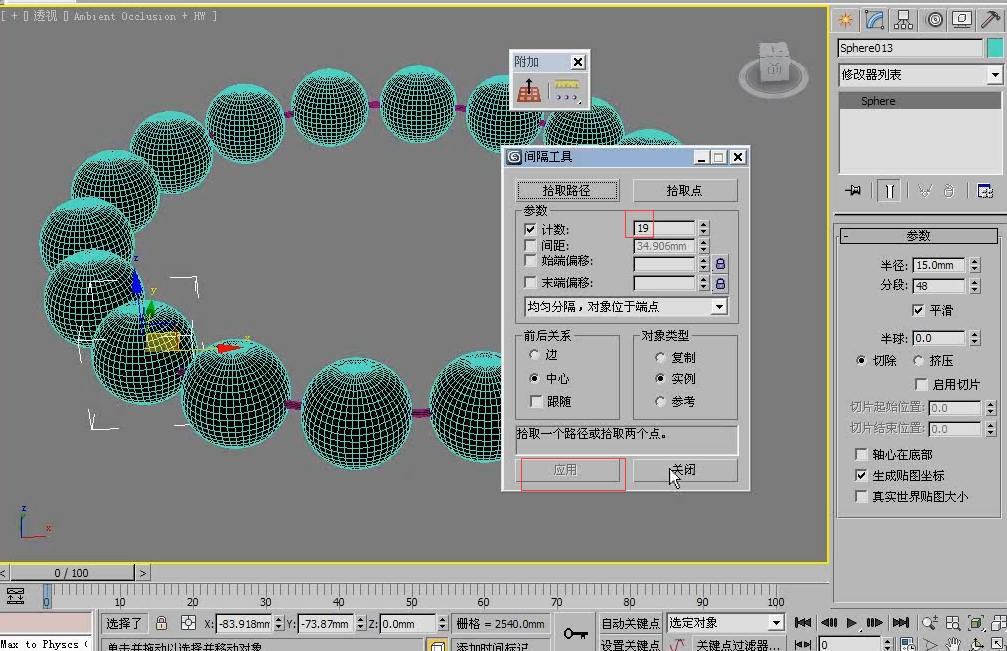Open the Display panel tab
Viewport: 1007px width, 651px height.
961,20
